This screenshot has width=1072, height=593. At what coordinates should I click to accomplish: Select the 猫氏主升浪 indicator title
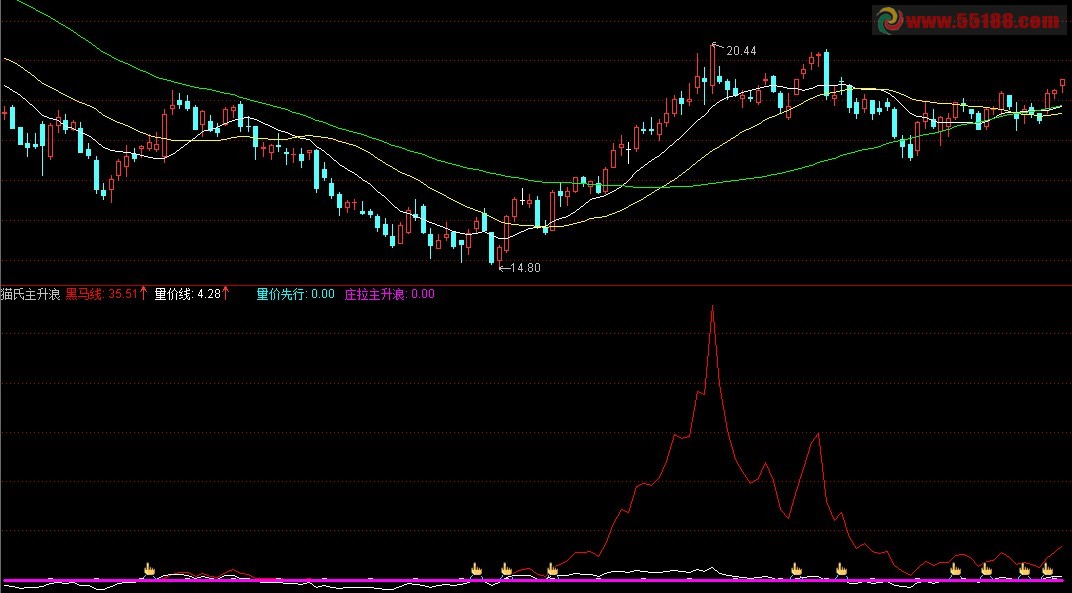coord(31,295)
